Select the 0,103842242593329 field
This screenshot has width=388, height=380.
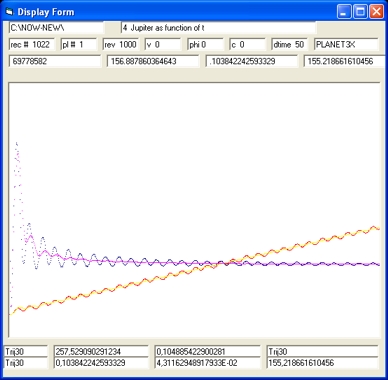pos(101,363)
